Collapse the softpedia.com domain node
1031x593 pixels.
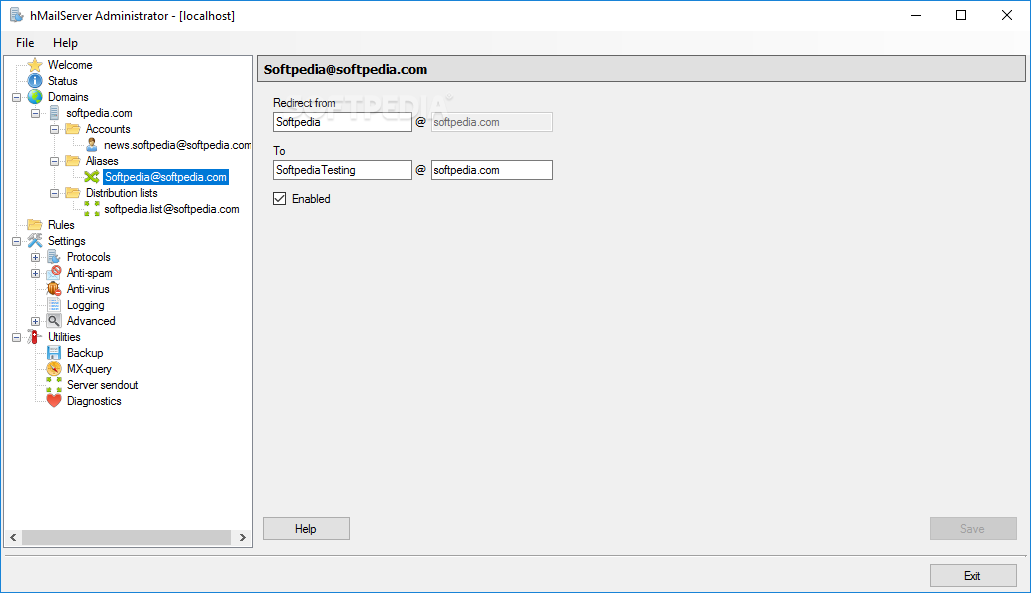[x=36, y=113]
